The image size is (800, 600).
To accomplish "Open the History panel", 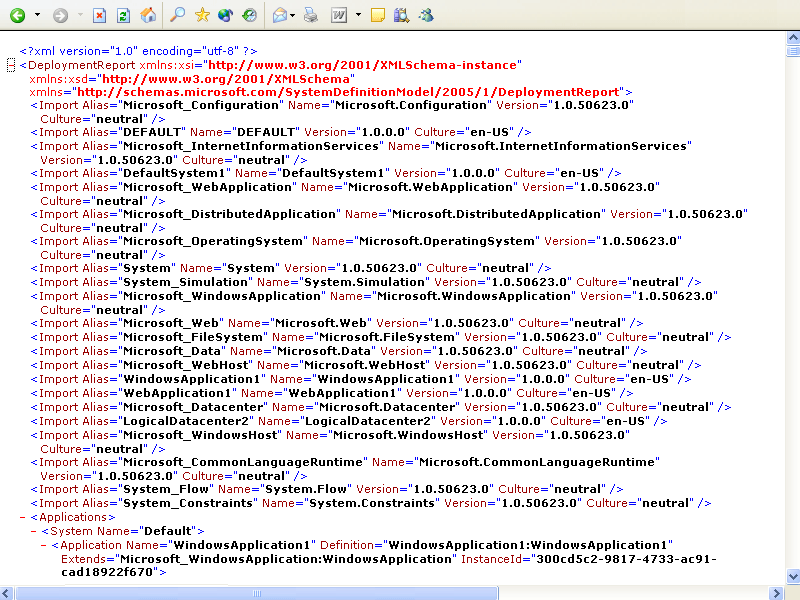I will coord(249,15).
